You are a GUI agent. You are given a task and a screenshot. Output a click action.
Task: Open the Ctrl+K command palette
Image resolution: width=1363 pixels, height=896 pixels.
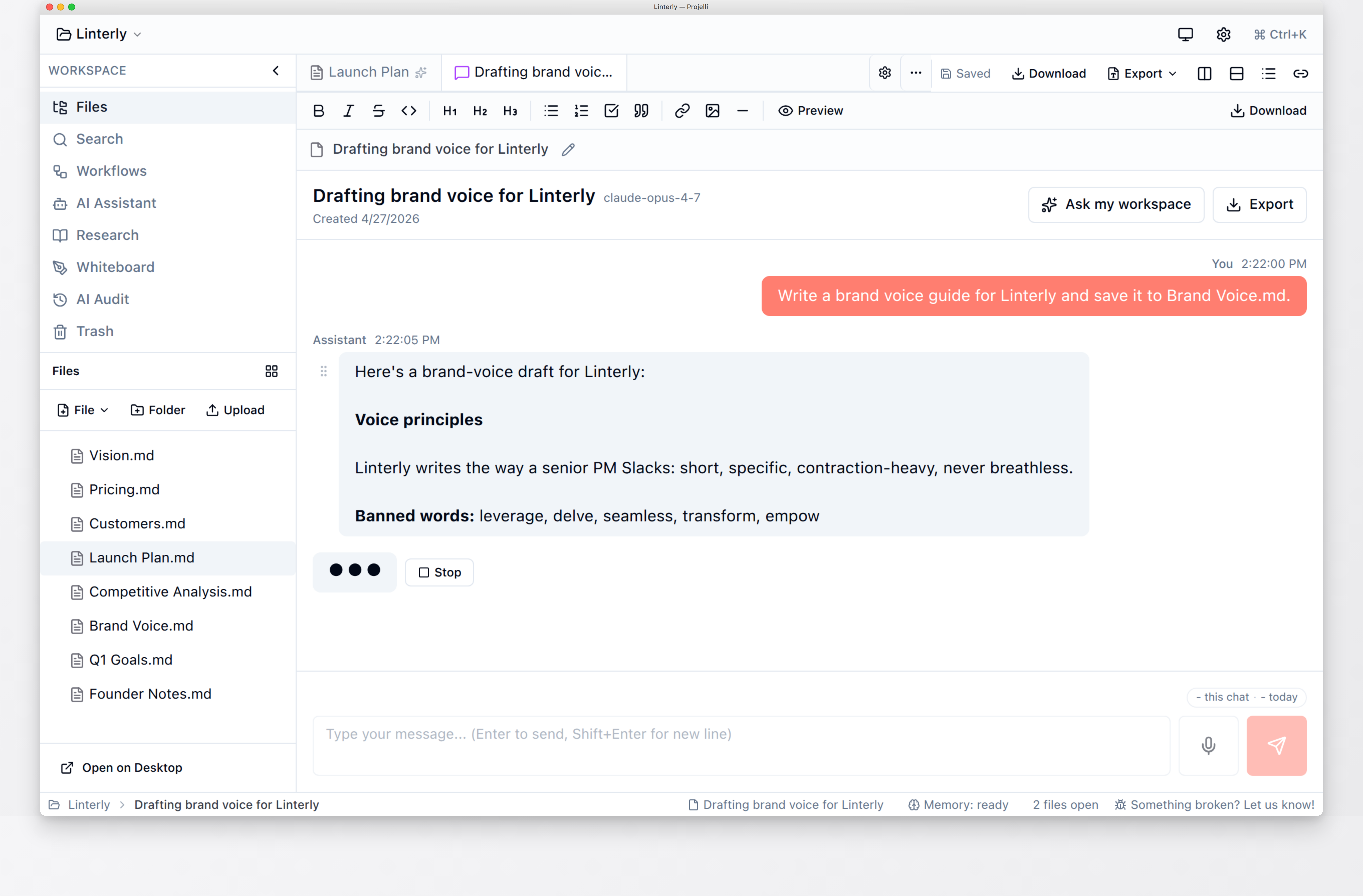pos(1280,34)
